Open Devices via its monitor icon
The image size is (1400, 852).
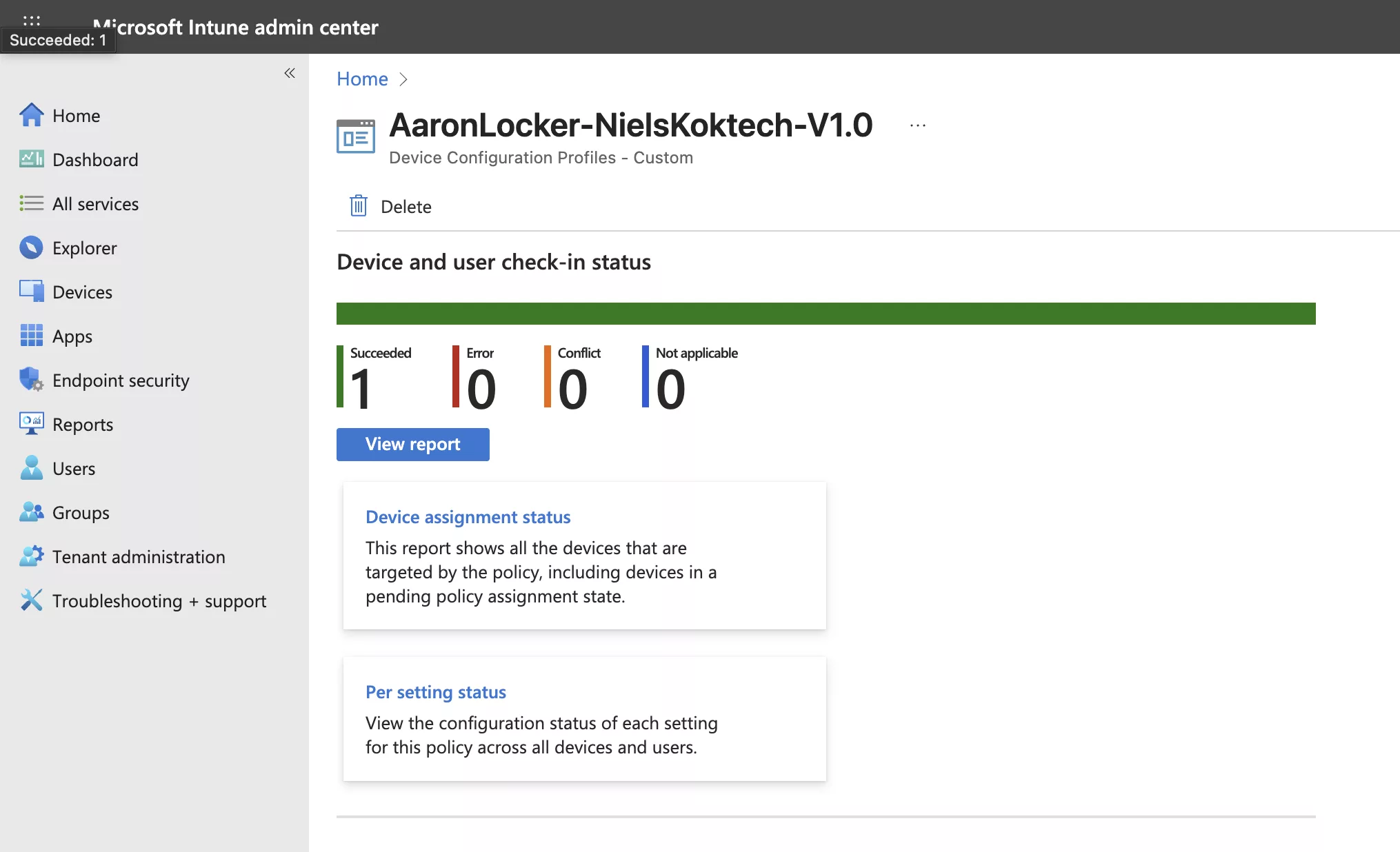31,292
